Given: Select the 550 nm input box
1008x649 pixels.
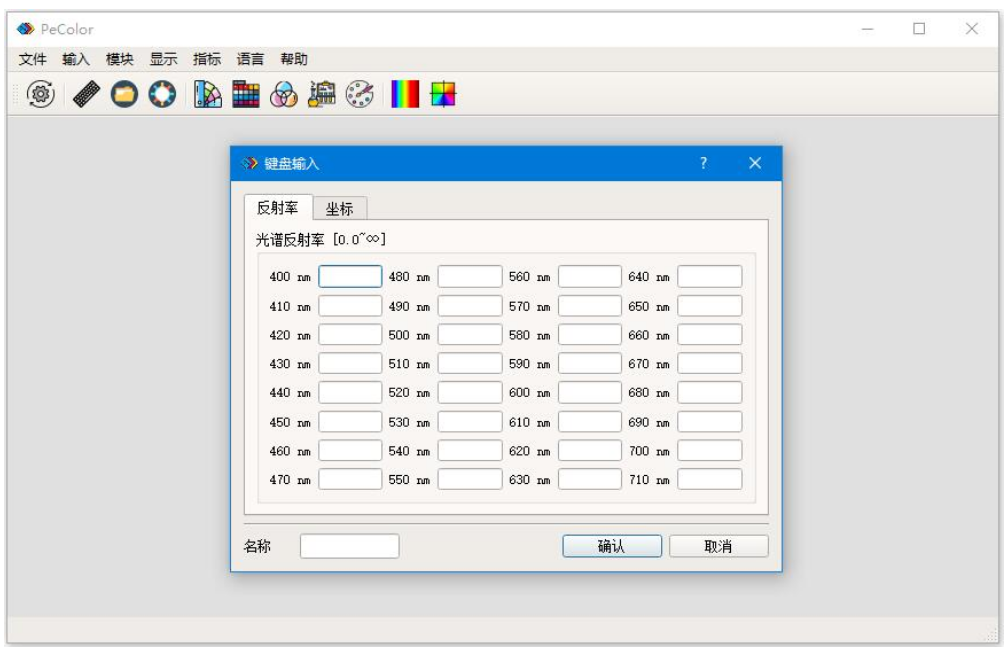Looking at the screenshot, I should pos(470,479).
